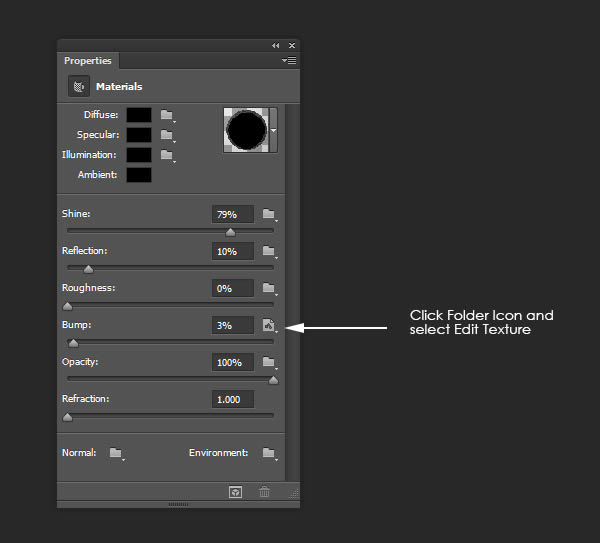Click the panel resize grip at bottom corner
Screen dimensions: 600x543
[293, 494]
